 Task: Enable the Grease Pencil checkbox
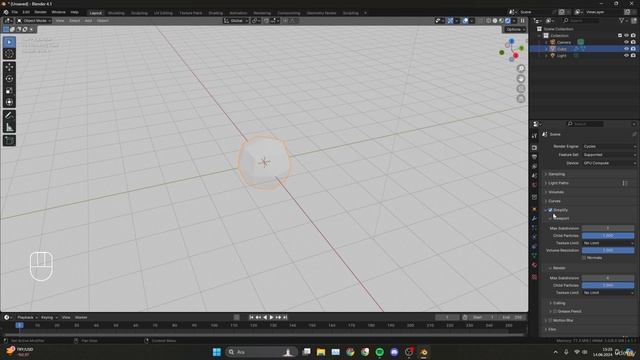555,311
